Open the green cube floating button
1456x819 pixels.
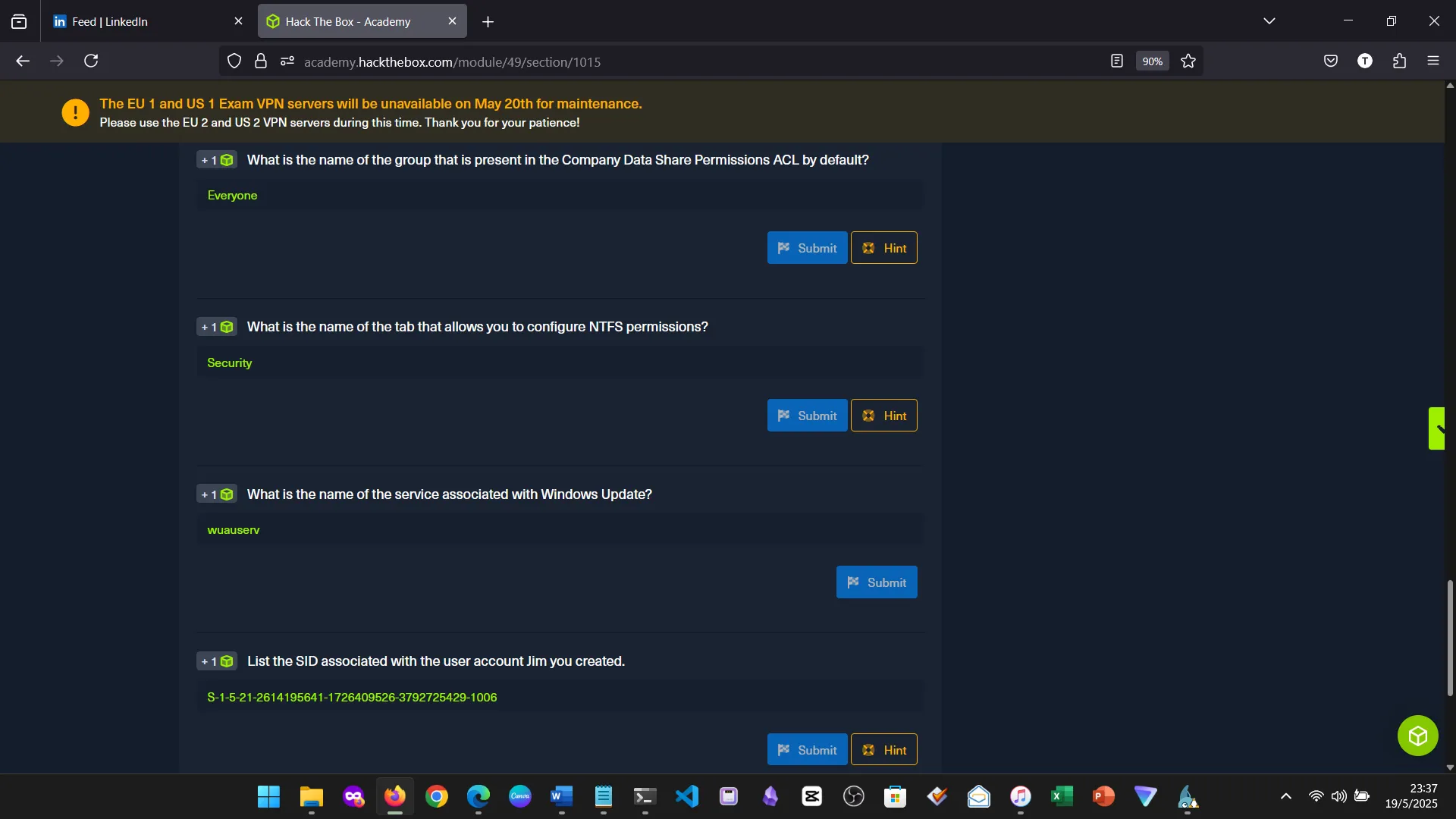point(1417,736)
